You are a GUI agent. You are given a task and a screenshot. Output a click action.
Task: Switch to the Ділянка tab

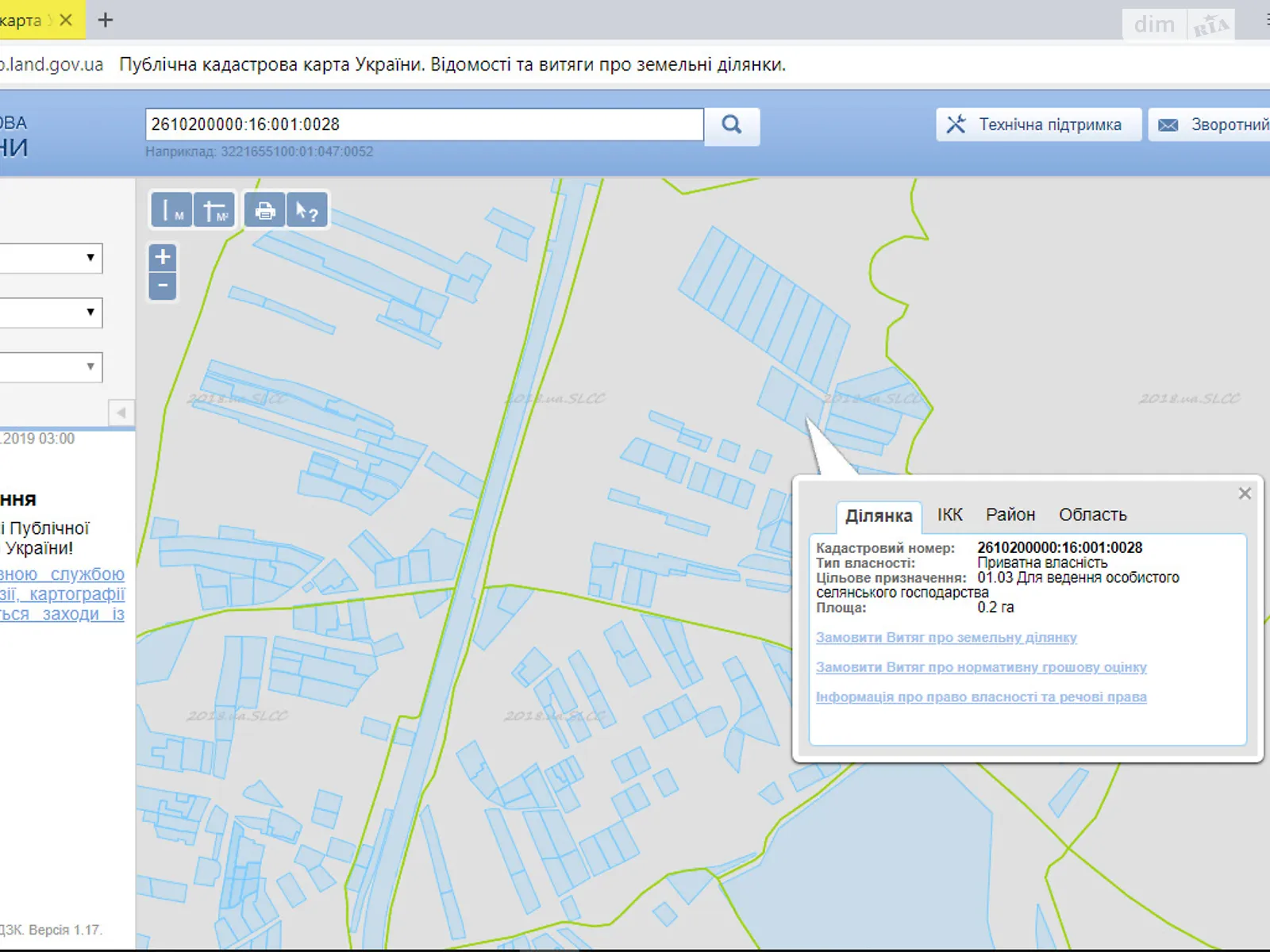tap(879, 516)
